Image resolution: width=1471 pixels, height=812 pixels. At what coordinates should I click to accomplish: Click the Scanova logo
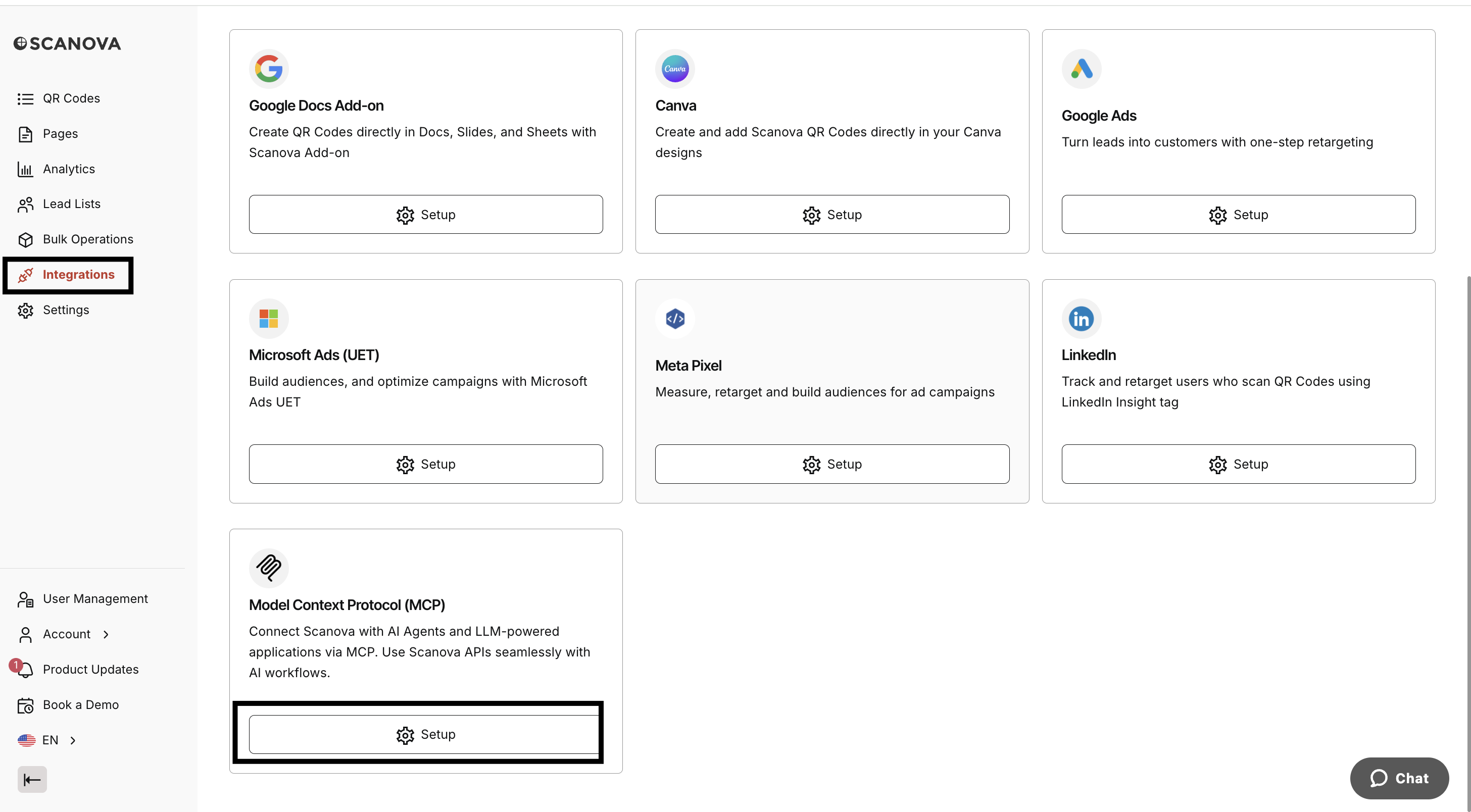(67, 43)
